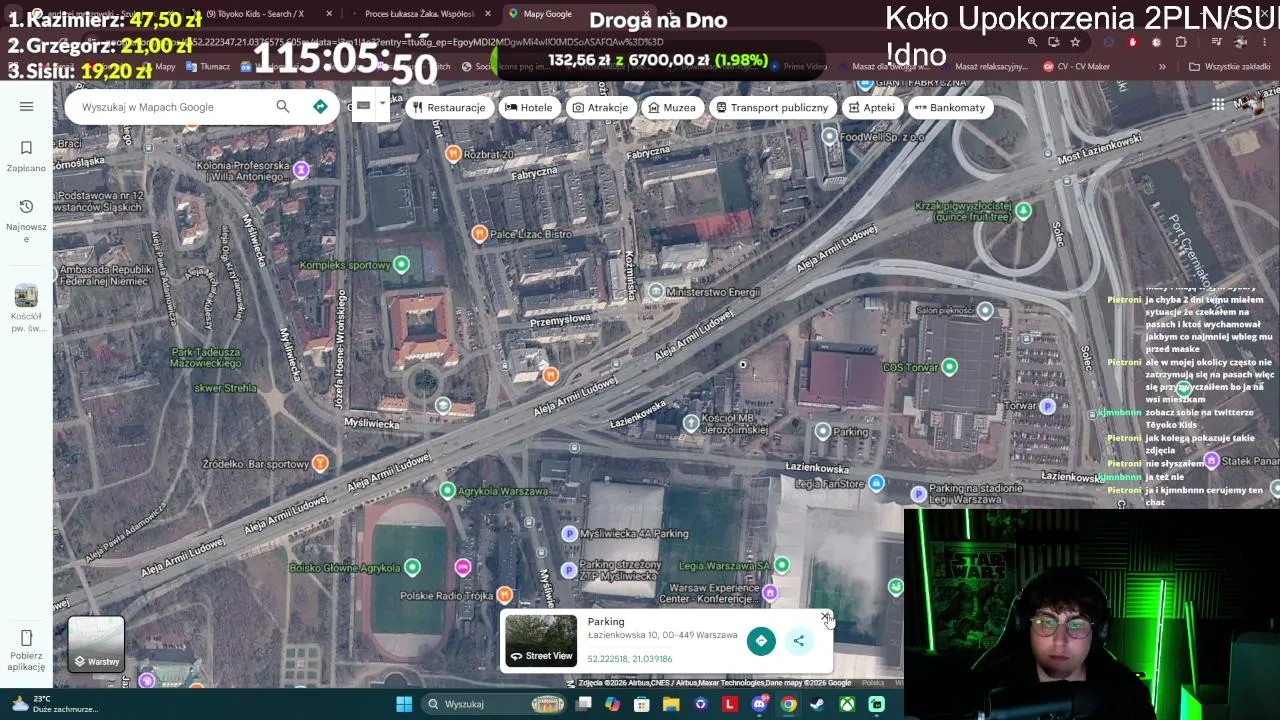
Task: Select the FoodWell Sp. z o.o. marker
Action: click(829, 136)
